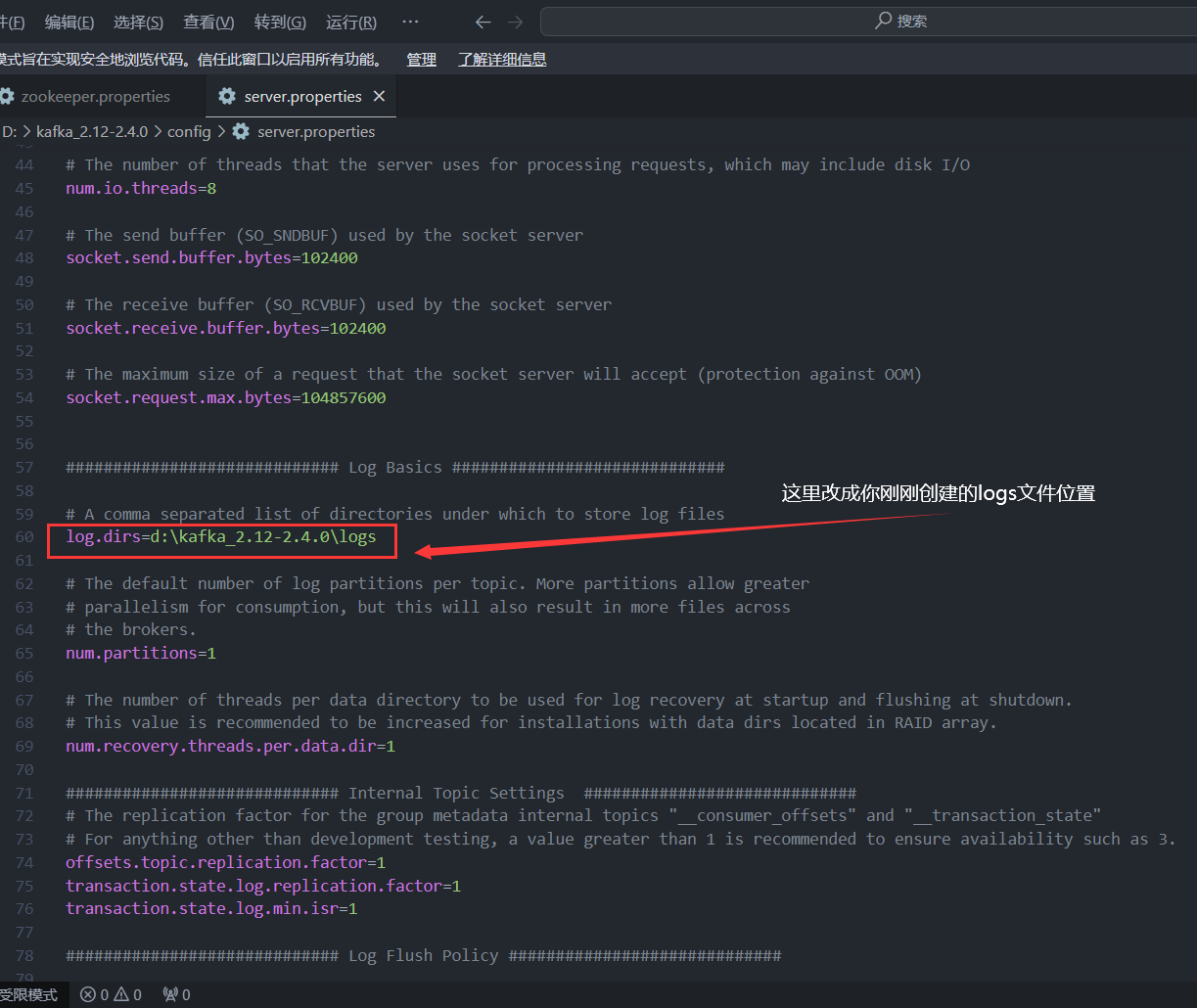The width and height of the screenshot is (1197, 1008).
Task: Click gear icon on server.properties tab
Action: point(227,97)
